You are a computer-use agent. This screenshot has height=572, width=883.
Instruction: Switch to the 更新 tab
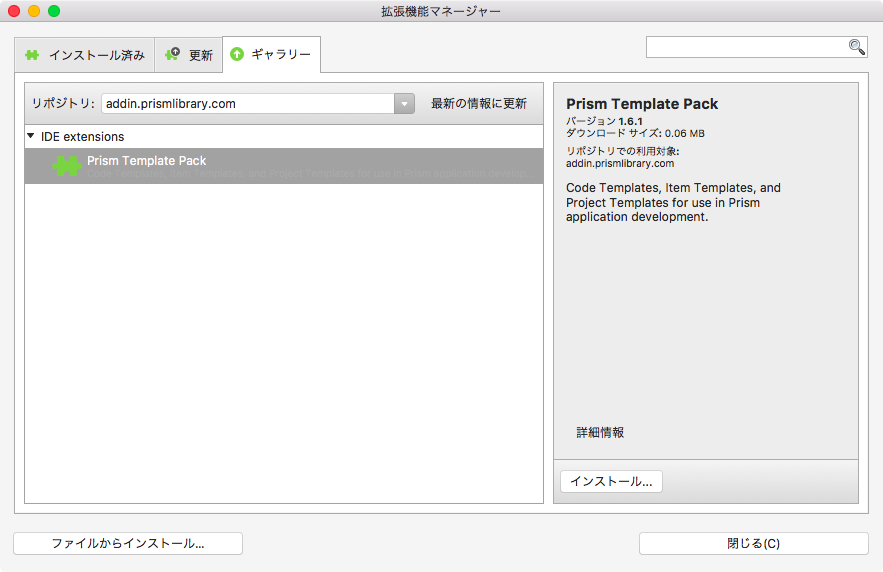[189, 55]
